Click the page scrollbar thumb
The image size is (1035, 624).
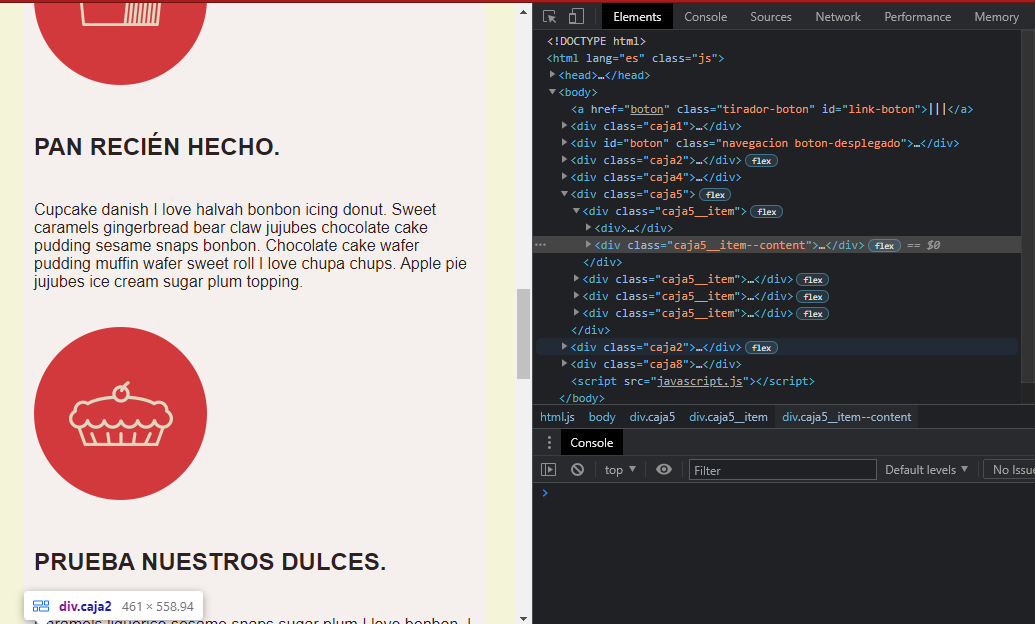pyautogui.click(x=523, y=333)
